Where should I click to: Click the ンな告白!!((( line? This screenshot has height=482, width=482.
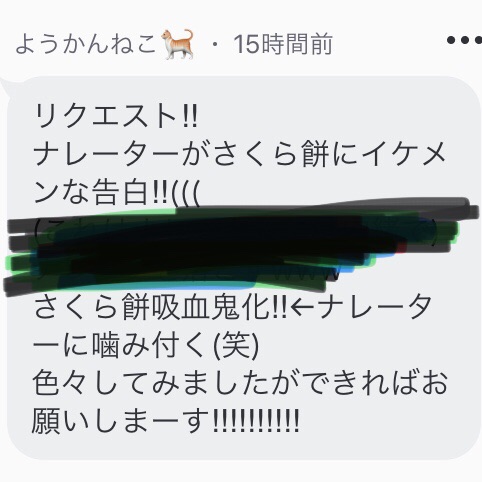point(117,192)
